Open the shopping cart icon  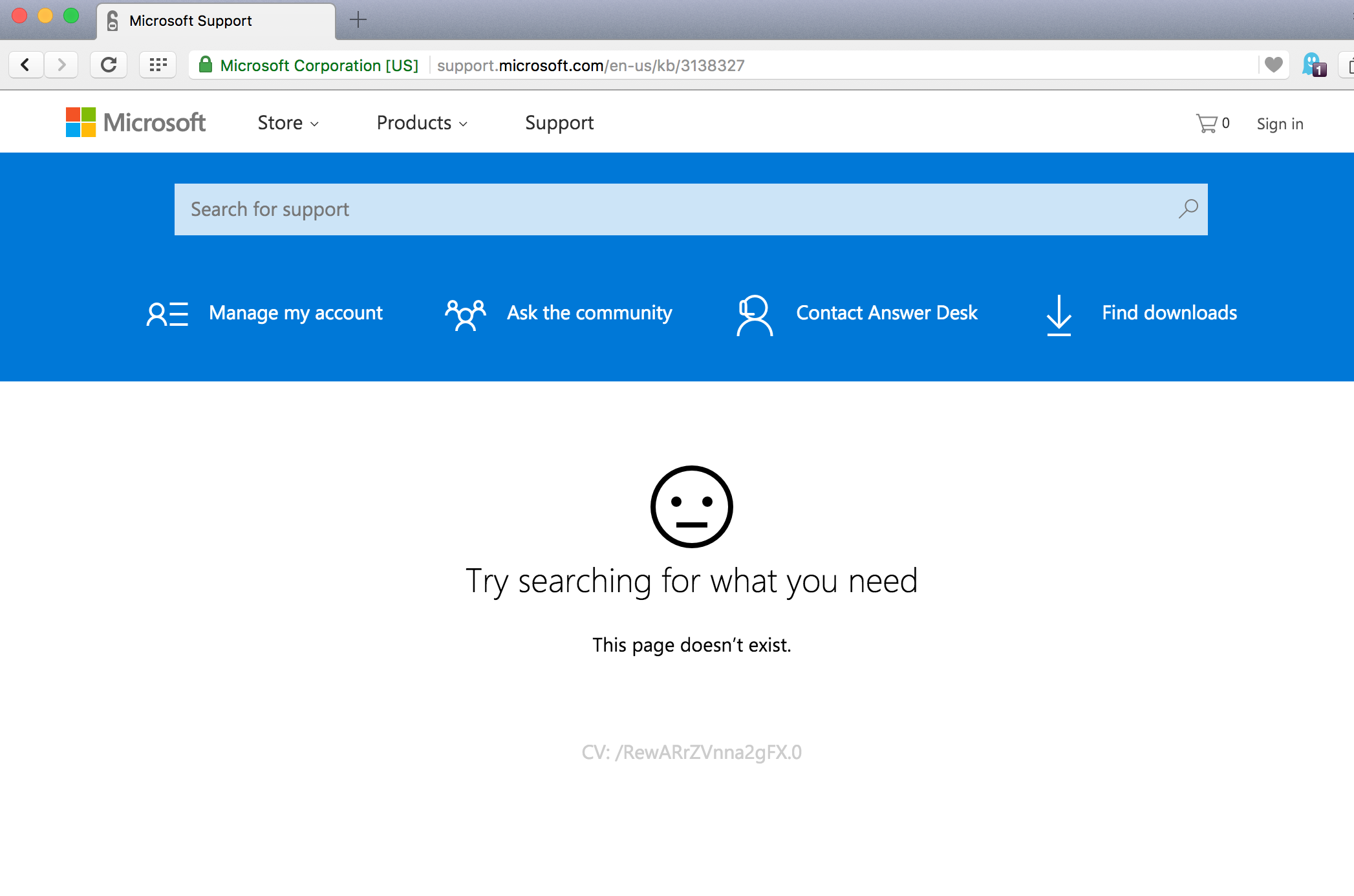(x=1207, y=123)
